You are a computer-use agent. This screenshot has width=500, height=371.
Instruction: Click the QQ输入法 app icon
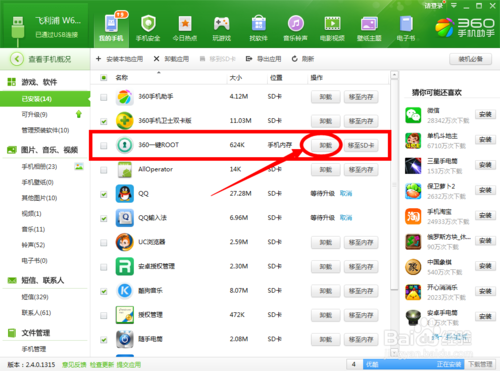(125, 218)
